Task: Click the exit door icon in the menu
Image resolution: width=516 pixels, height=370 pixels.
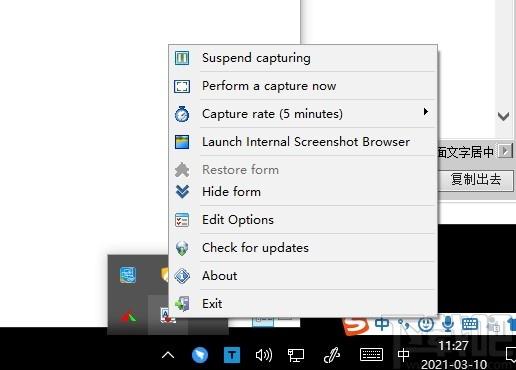Action: click(x=182, y=304)
